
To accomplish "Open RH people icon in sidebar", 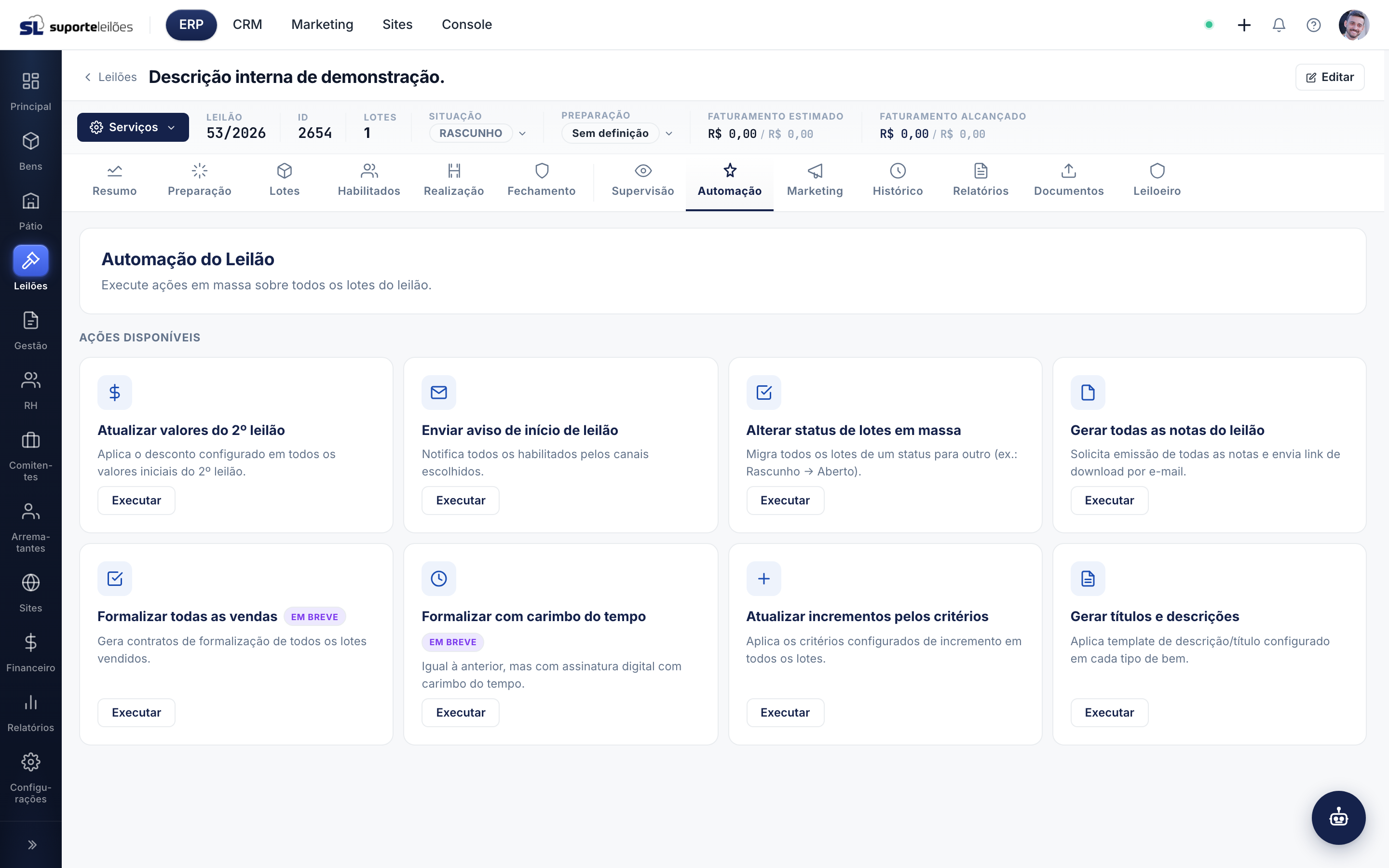I will click(30, 380).
